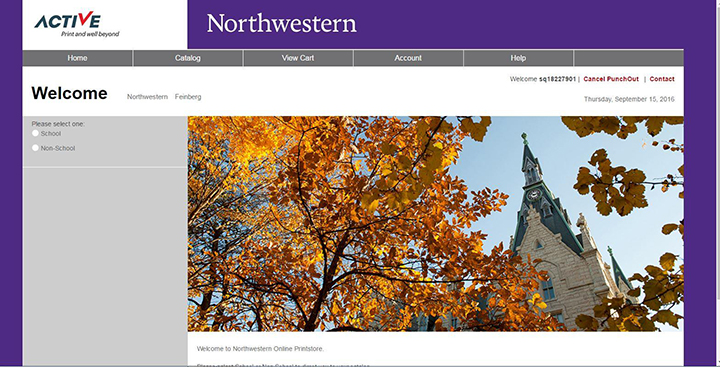This screenshot has width=720, height=367.
Task: Click the large Welcome heading
Action: coord(69,93)
